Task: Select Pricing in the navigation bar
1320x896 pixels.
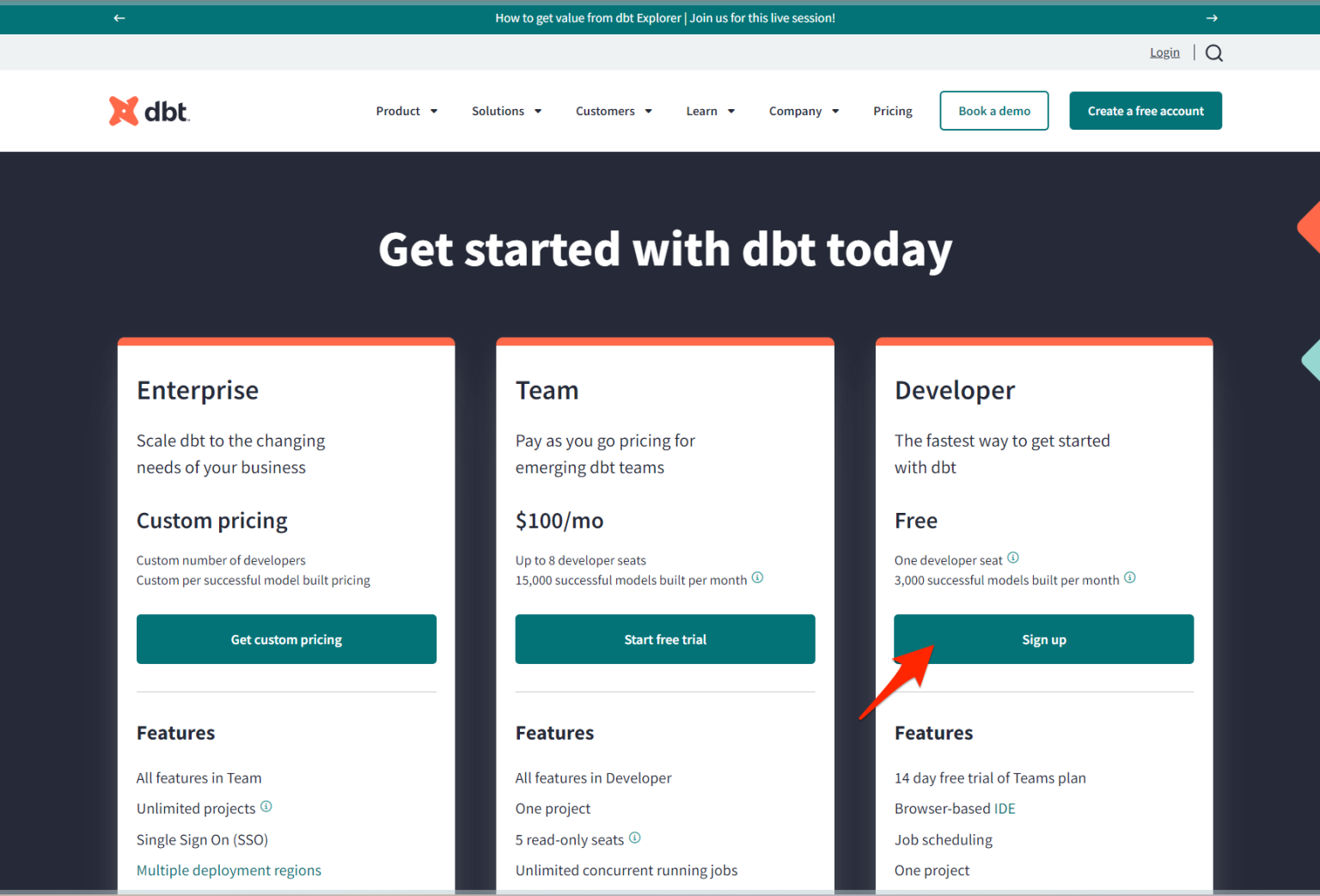Action: coord(893,111)
